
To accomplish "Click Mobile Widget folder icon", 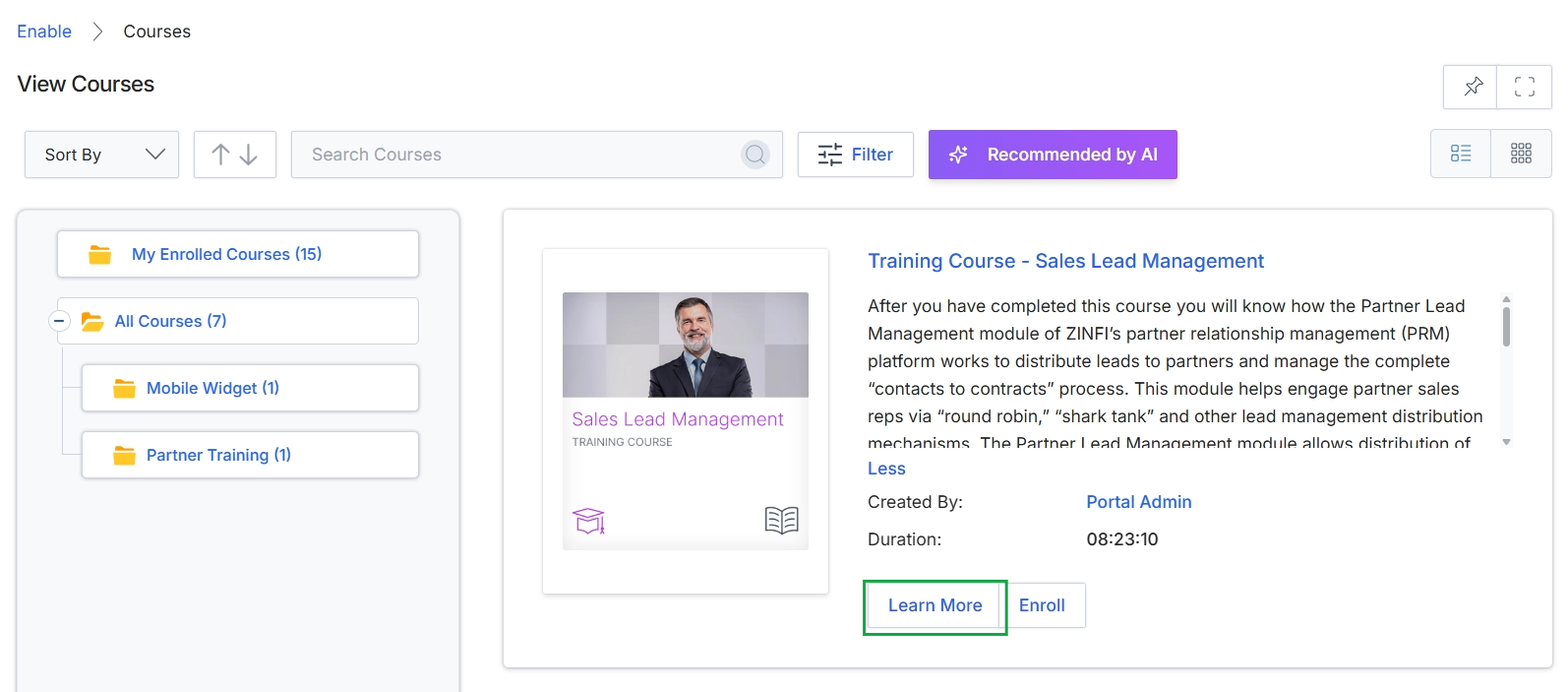I will tap(124, 389).
